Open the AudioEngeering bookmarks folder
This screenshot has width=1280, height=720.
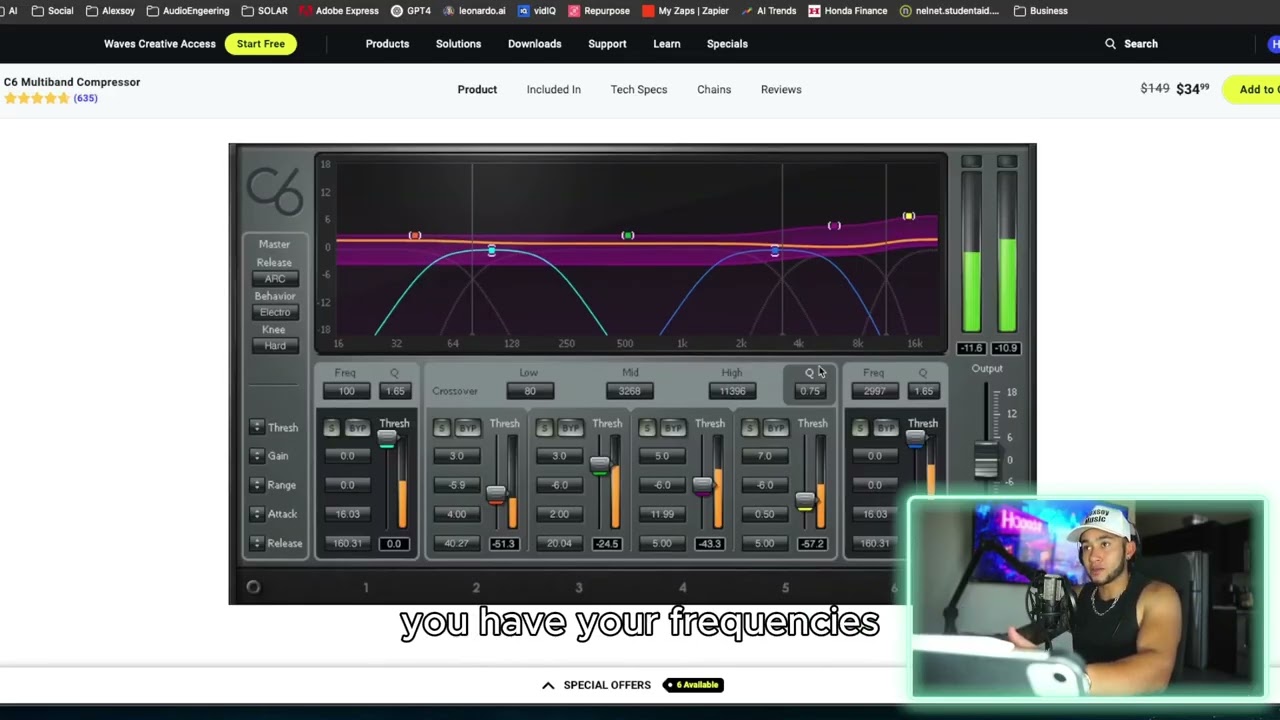click(x=187, y=11)
